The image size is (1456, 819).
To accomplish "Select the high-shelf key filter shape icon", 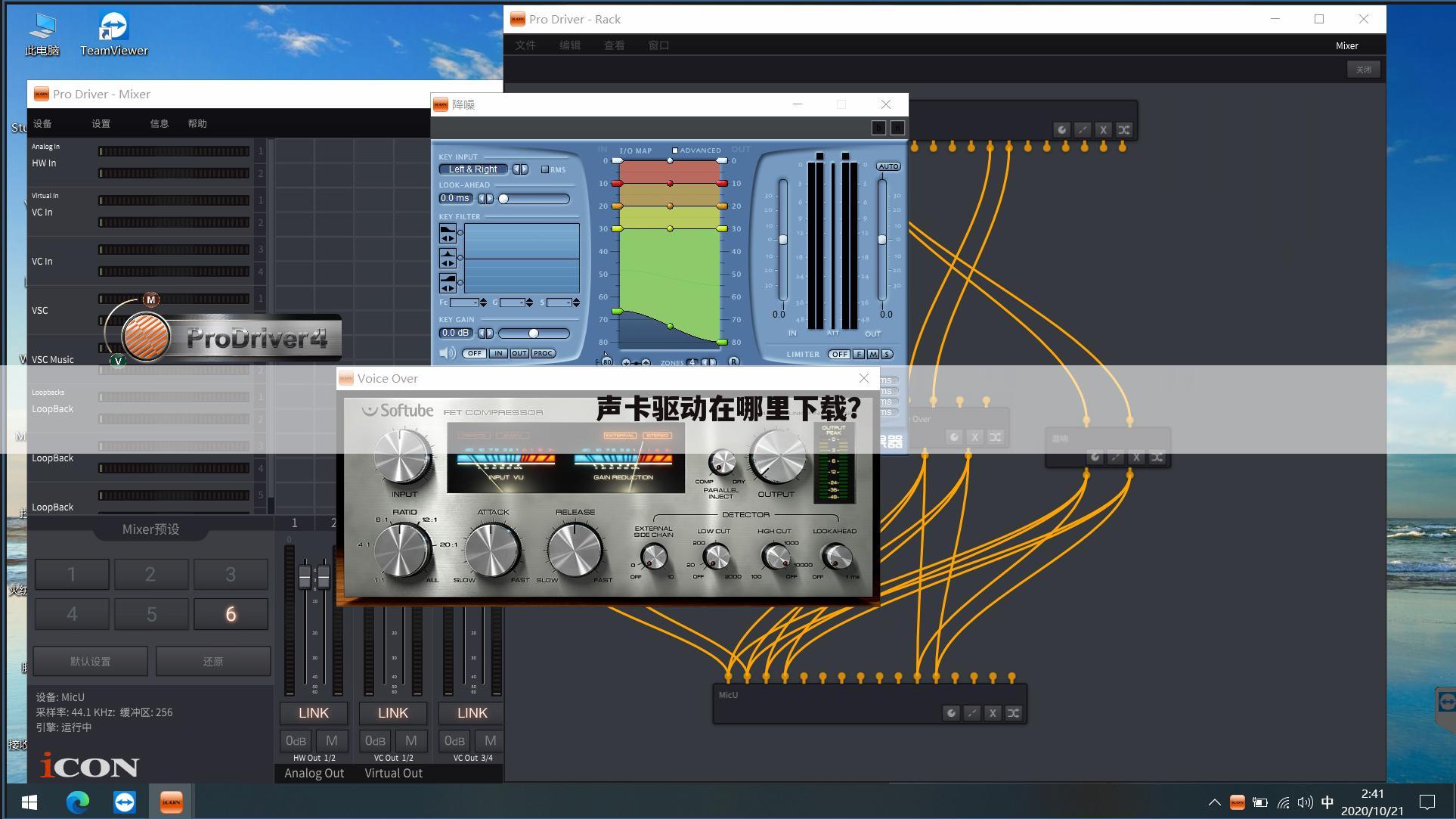I will pos(448,283).
